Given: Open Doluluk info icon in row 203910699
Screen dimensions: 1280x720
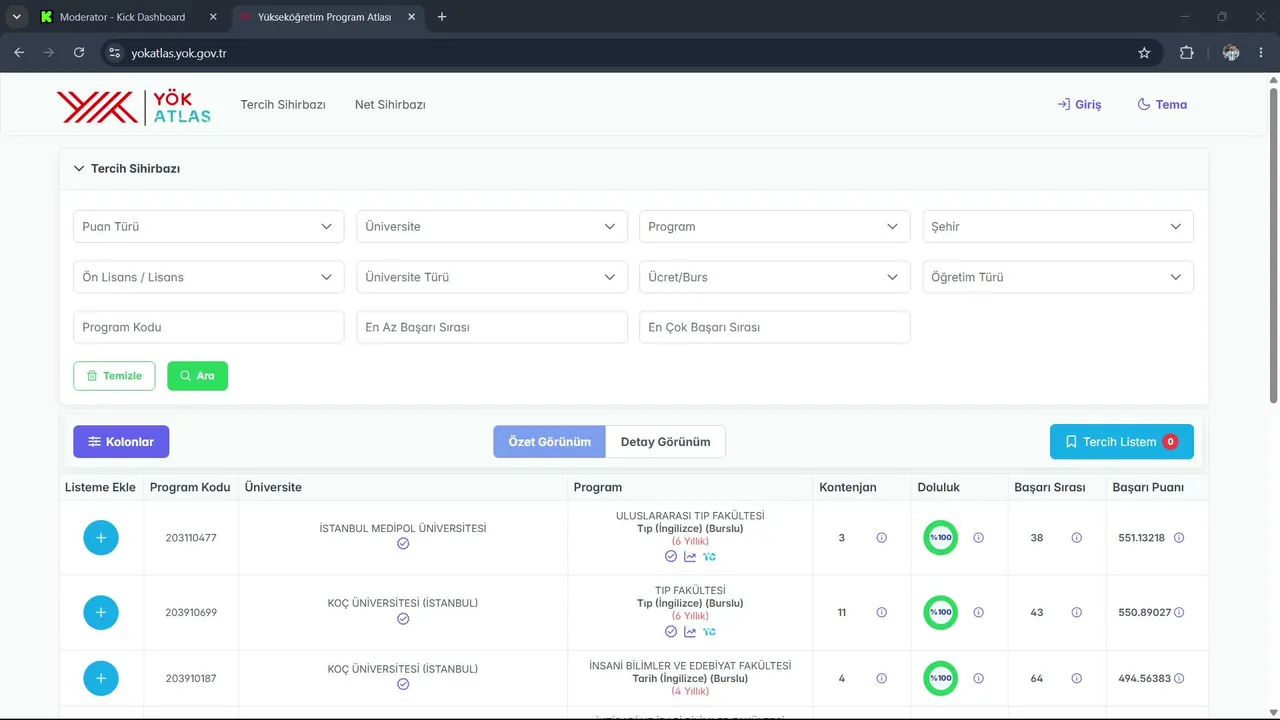Looking at the screenshot, I should pos(978,612).
